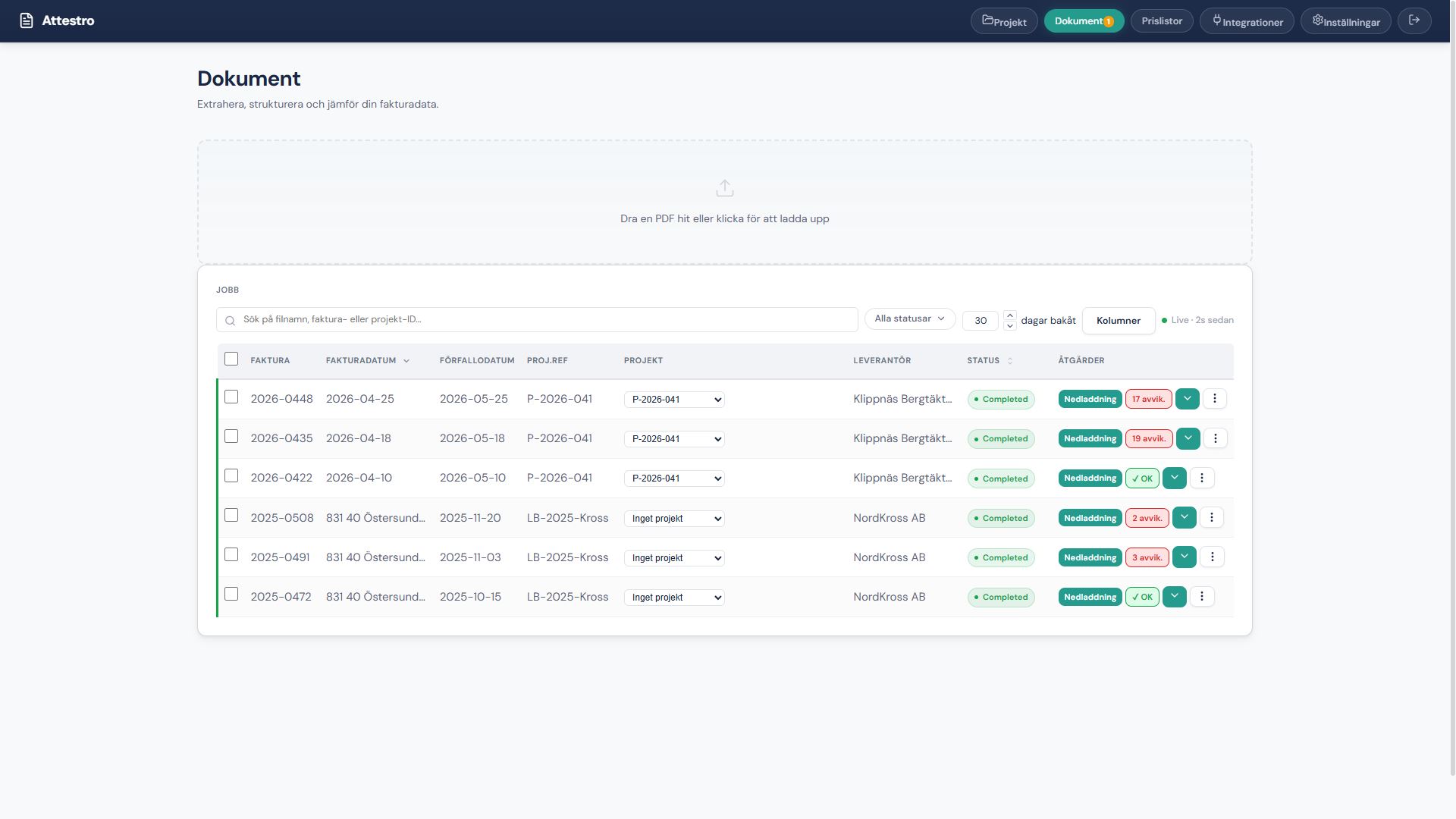1456x819 pixels.
Task: Click the Attestro logo icon
Action: point(27,20)
